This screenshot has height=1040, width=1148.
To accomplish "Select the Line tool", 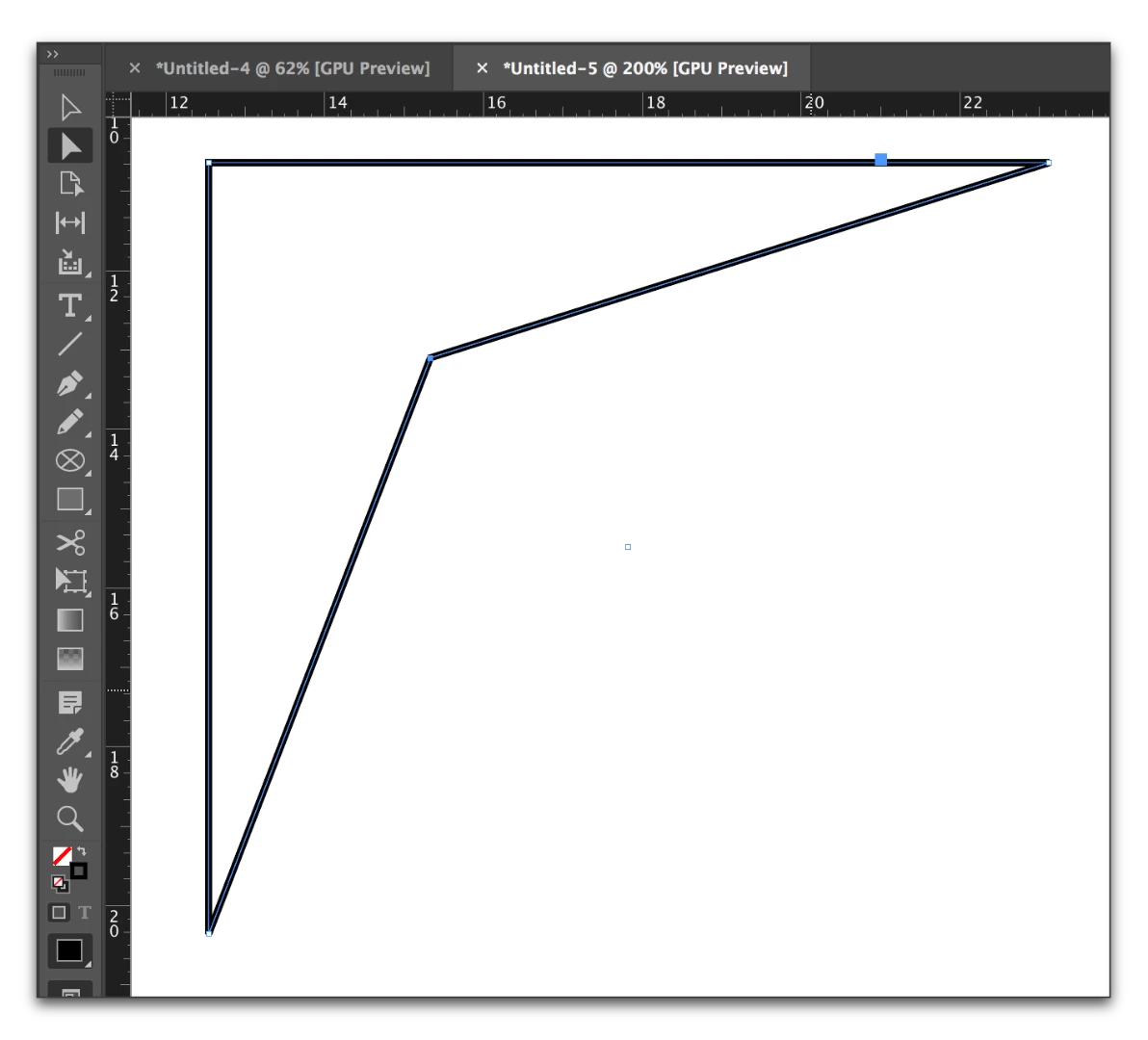I will coord(70,344).
